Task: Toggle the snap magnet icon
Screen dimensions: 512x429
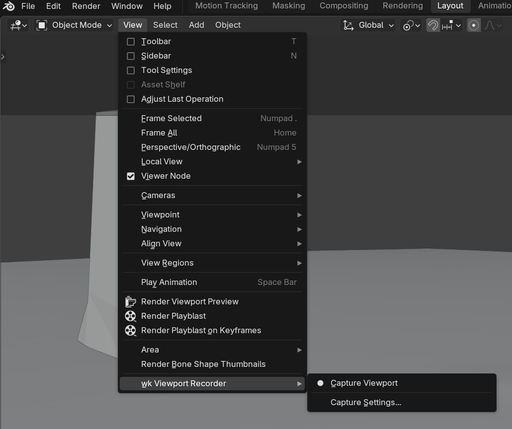Action: pyautogui.click(x=433, y=25)
